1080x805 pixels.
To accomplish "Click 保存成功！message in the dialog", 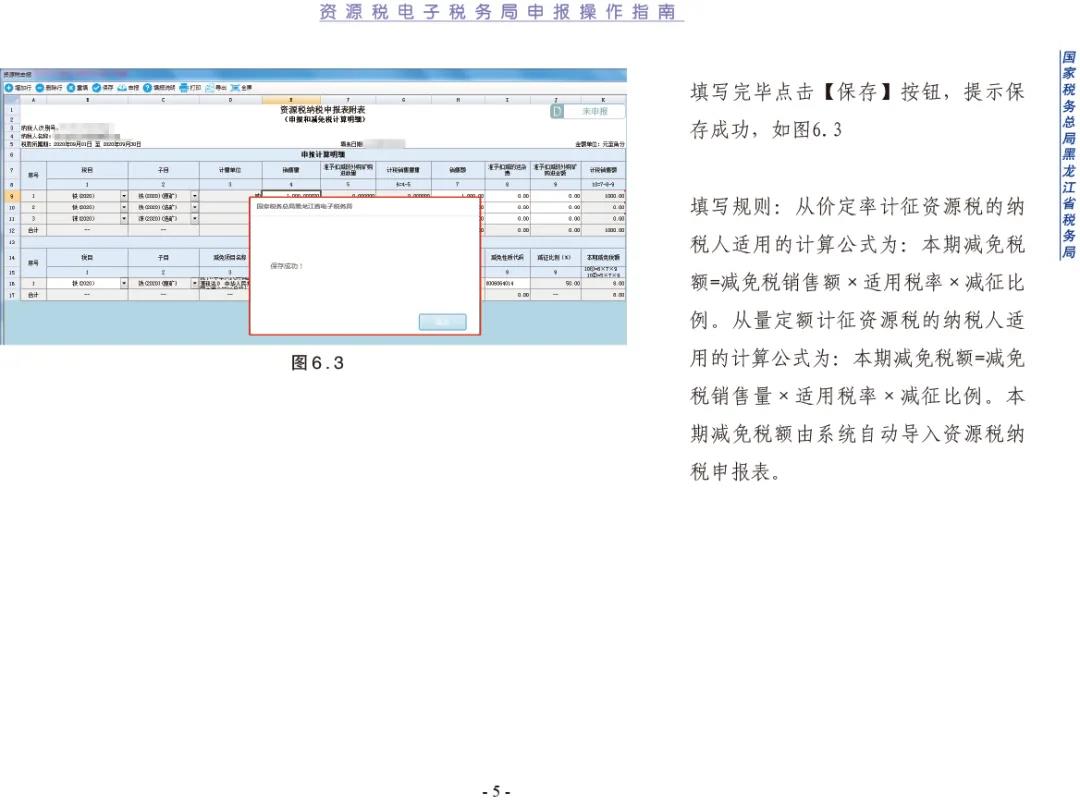I will [x=287, y=266].
